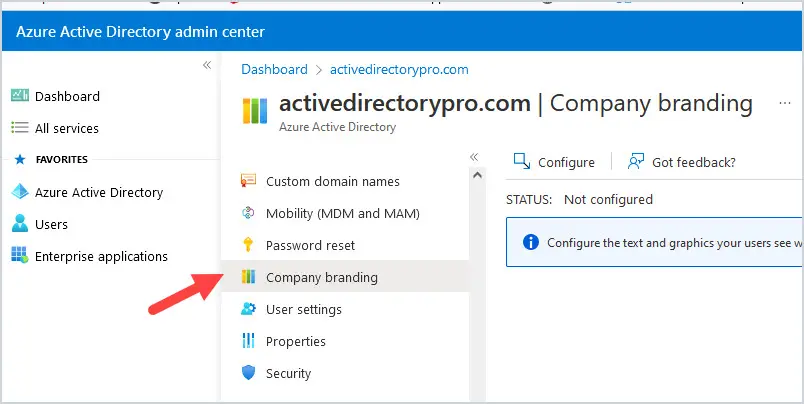This screenshot has height=404, width=804.
Task: Select Security menu item
Action: [345, 373]
